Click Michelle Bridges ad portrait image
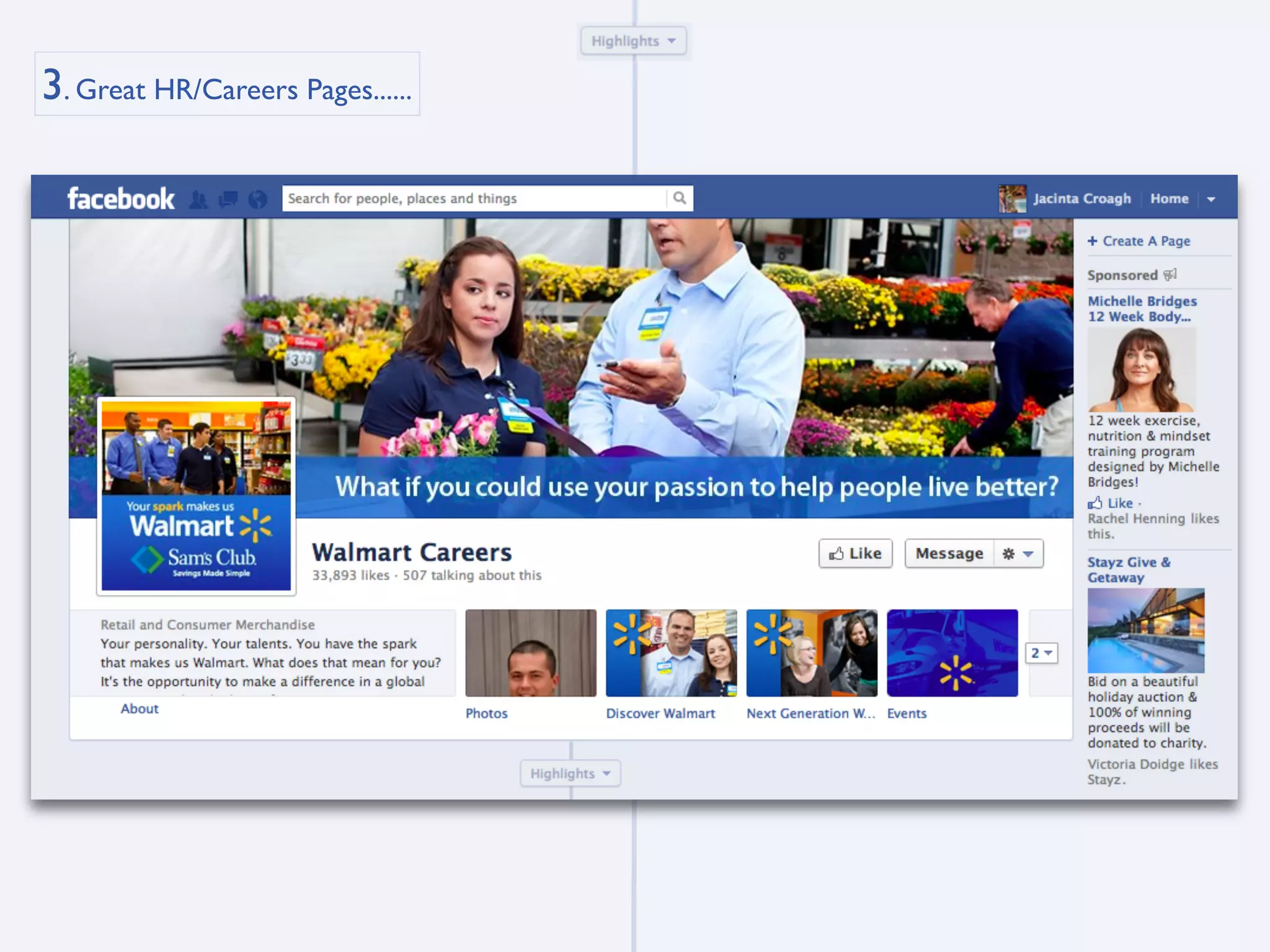Image resolution: width=1270 pixels, height=952 pixels. coord(1142,369)
